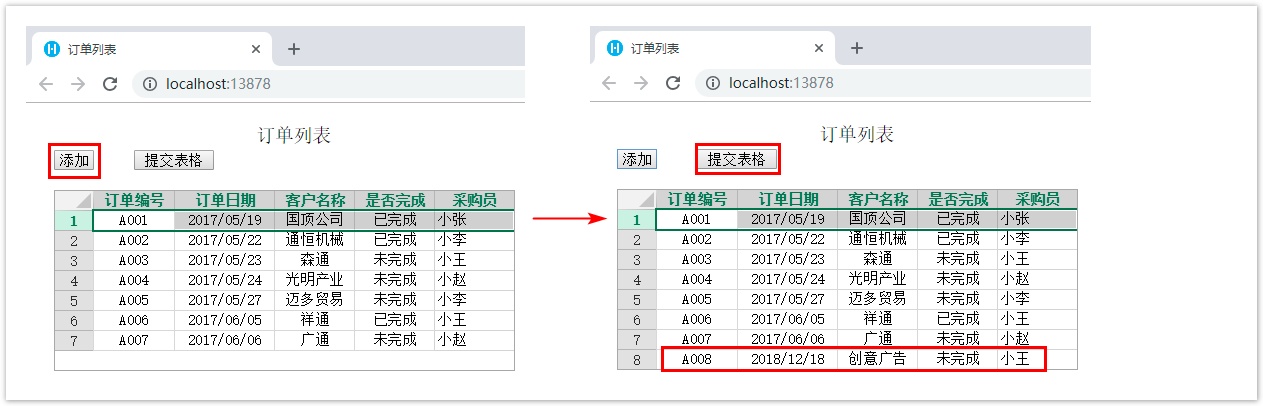Image resolution: width=1263 pixels, height=406 pixels.
Task: Select row header 8 in right table
Action: (x=637, y=359)
